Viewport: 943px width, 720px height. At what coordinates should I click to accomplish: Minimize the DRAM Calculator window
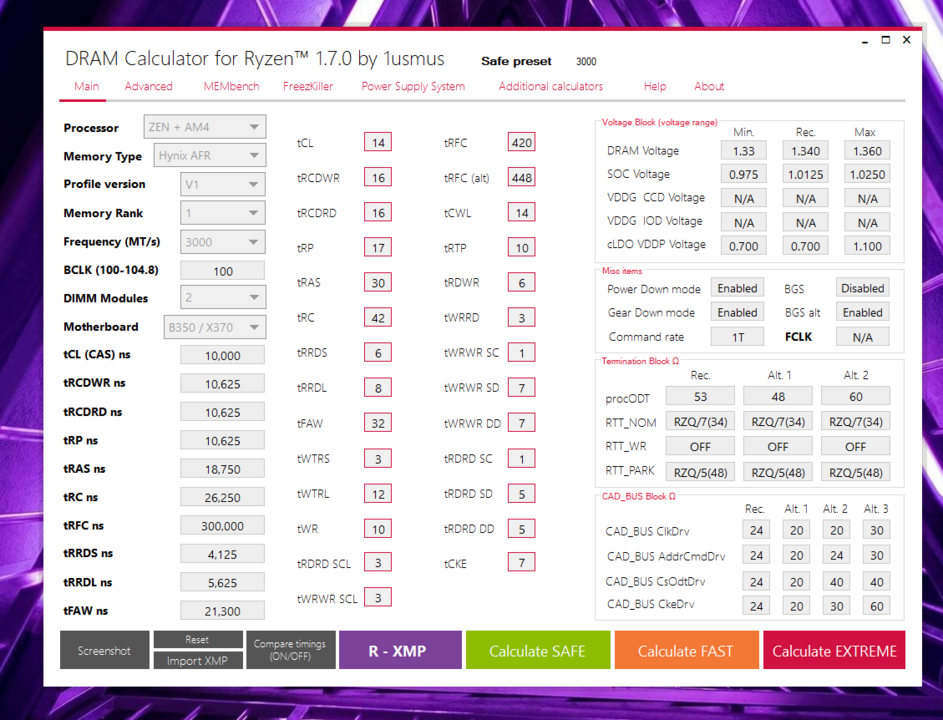865,41
